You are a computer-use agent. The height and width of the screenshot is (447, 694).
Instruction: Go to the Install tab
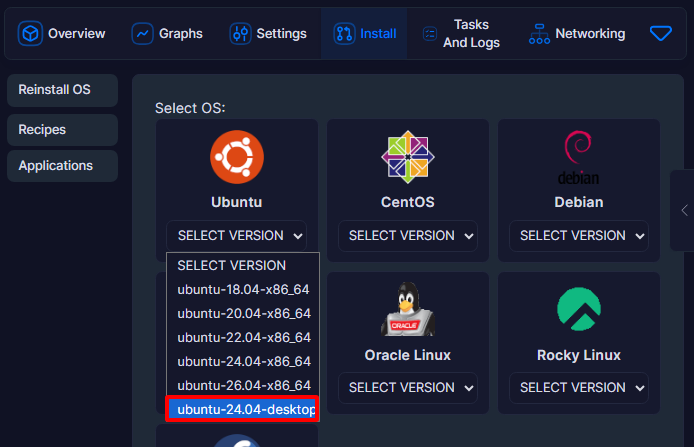point(364,34)
